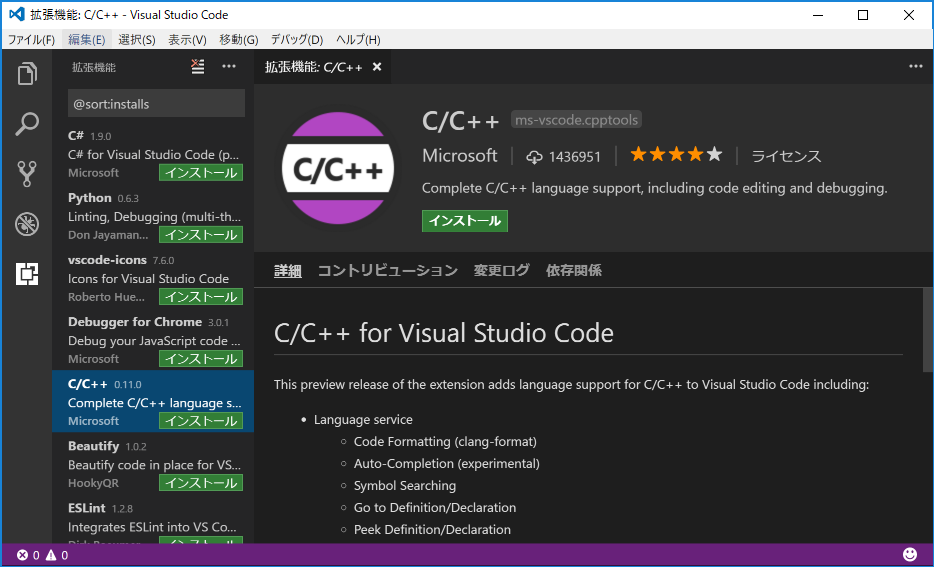Select the Extensions view icon

click(27, 274)
